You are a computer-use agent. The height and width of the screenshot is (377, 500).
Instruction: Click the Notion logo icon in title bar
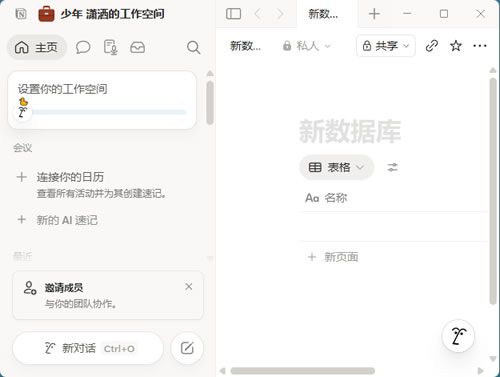(21, 14)
